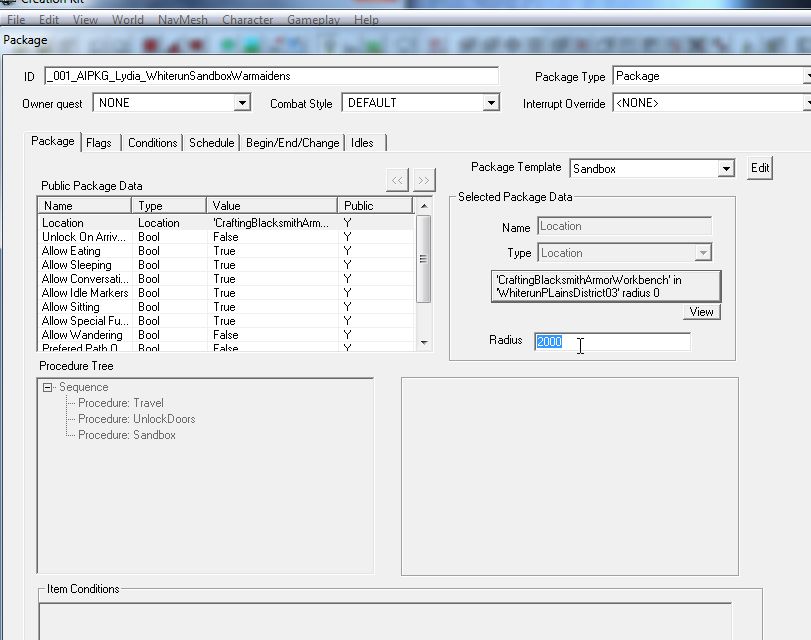811x640 pixels.
Task: Click inside the Item Conditions list box
Action: click(385, 621)
